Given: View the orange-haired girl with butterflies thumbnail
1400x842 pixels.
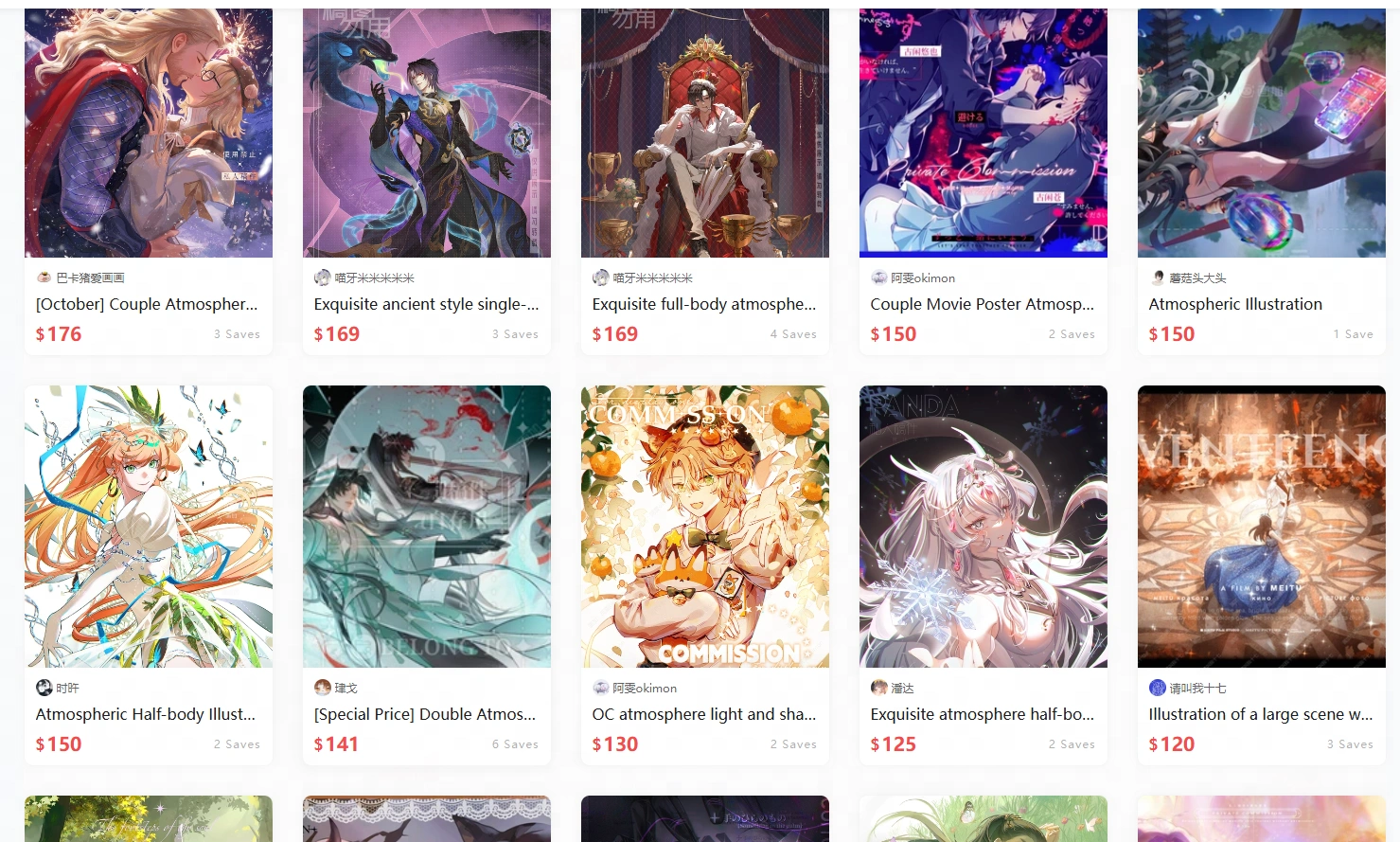Looking at the screenshot, I should click(149, 527).
